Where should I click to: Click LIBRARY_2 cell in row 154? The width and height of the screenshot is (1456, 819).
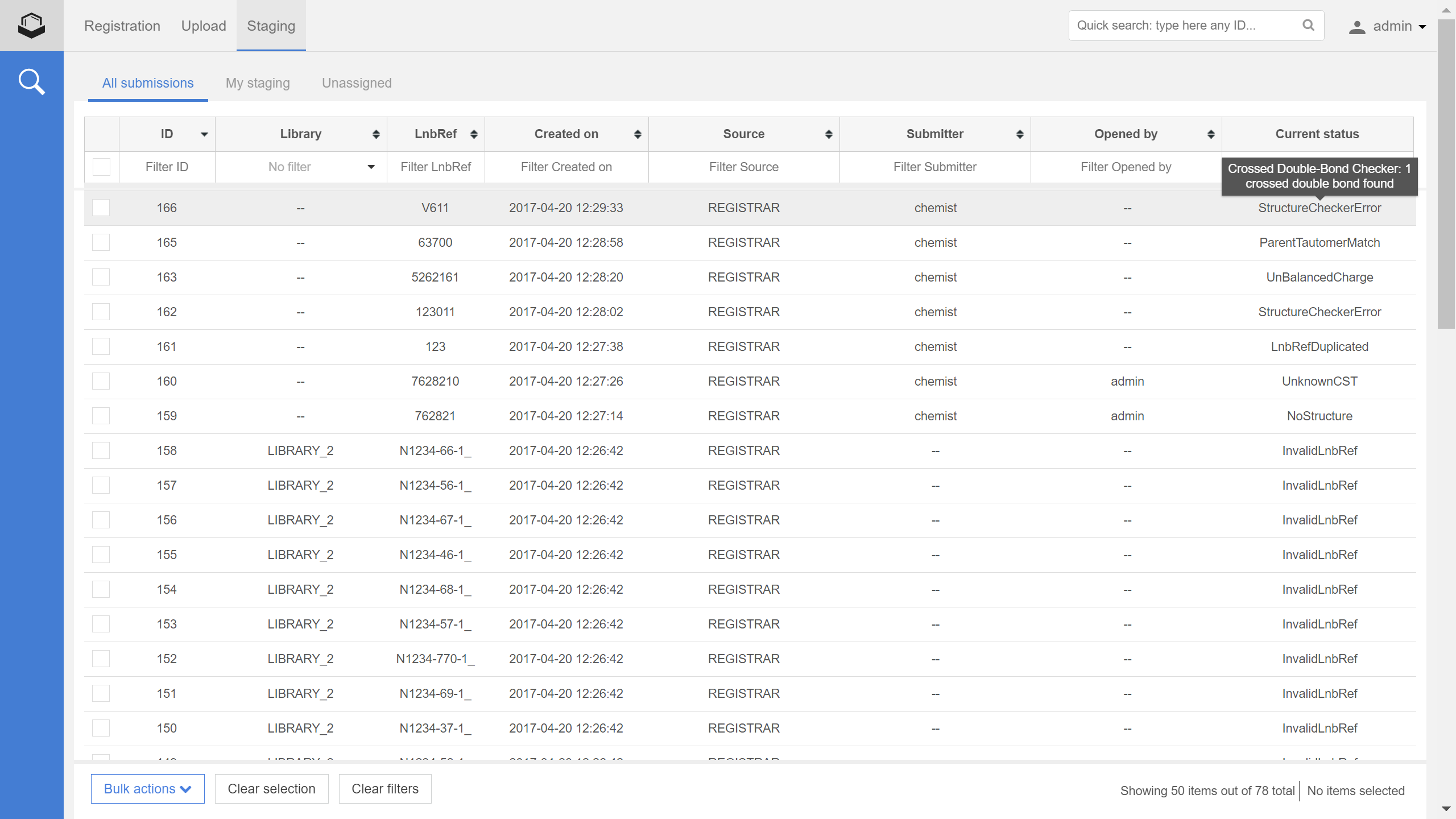[x=300, y=590]
